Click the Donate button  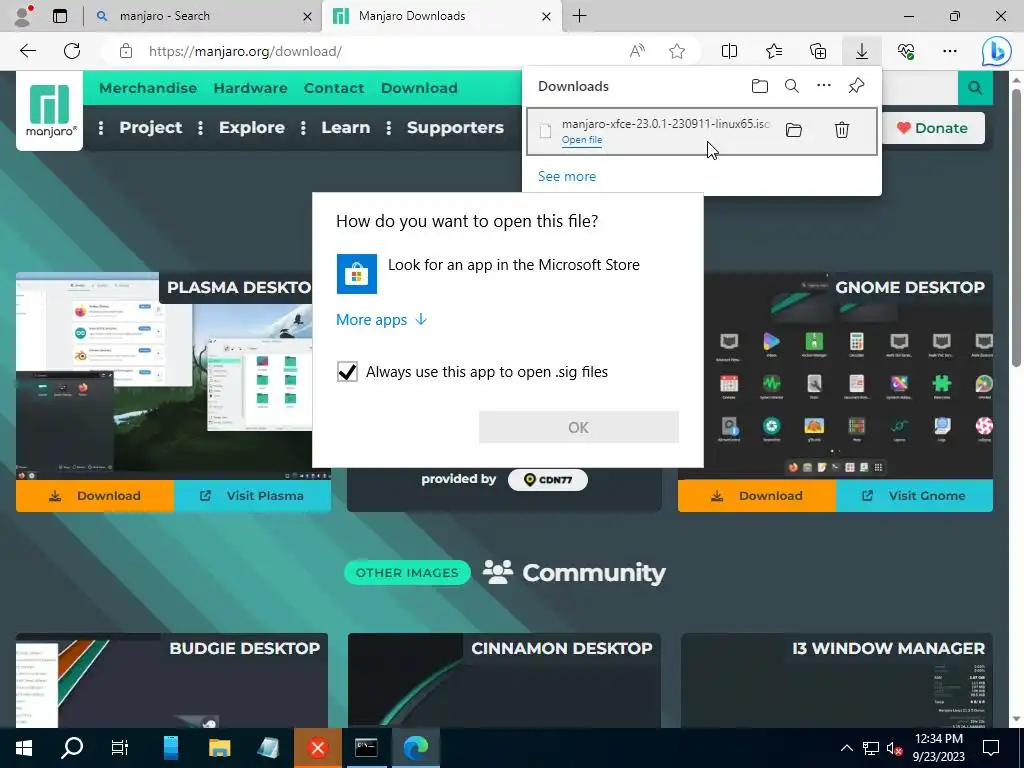933,128
